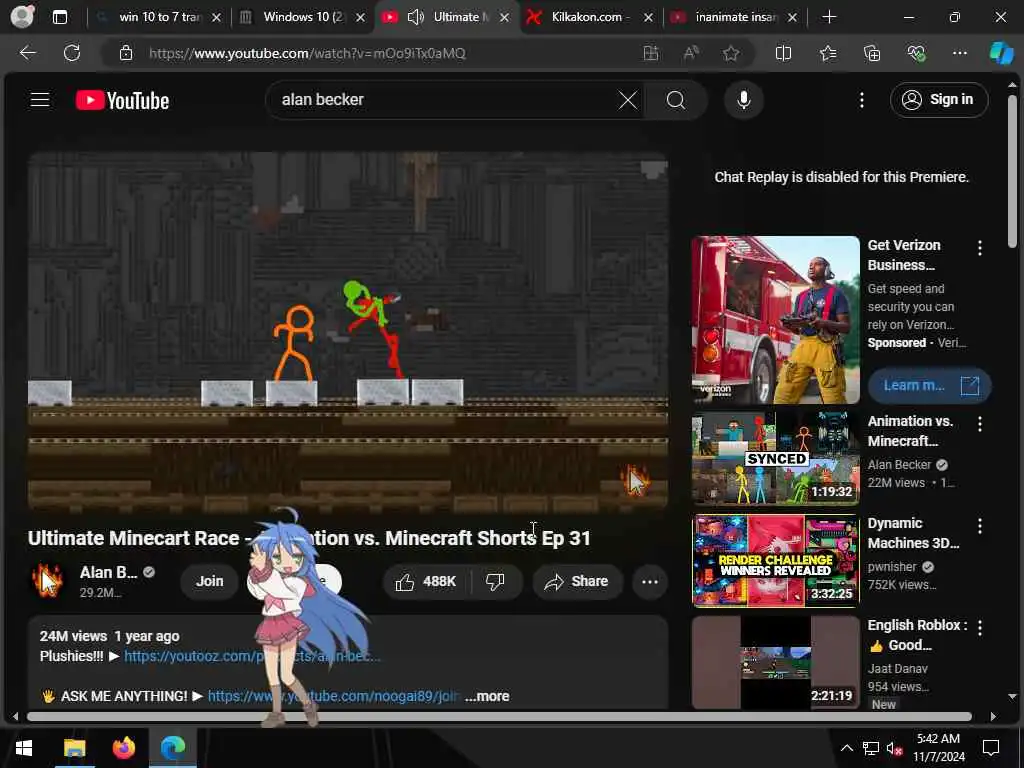
Task: Like the video with 488K likes
Action: click(x=426, y=581)
